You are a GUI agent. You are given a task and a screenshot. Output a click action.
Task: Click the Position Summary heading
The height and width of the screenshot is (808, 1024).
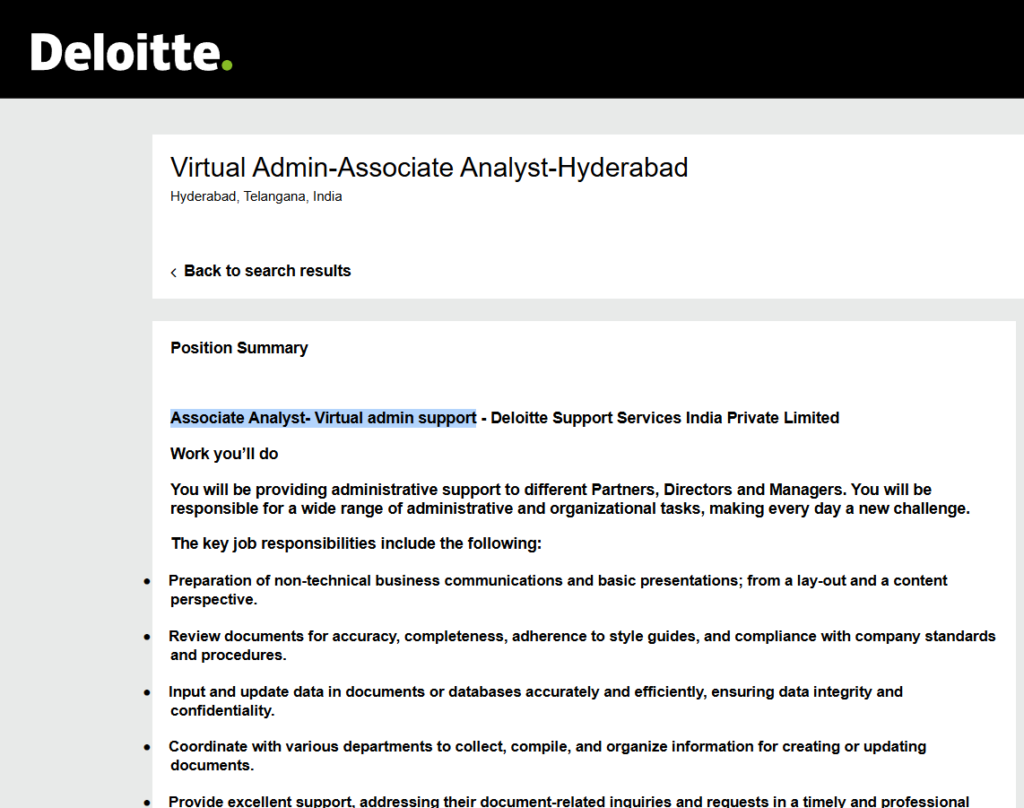click(x=239, y=347)
